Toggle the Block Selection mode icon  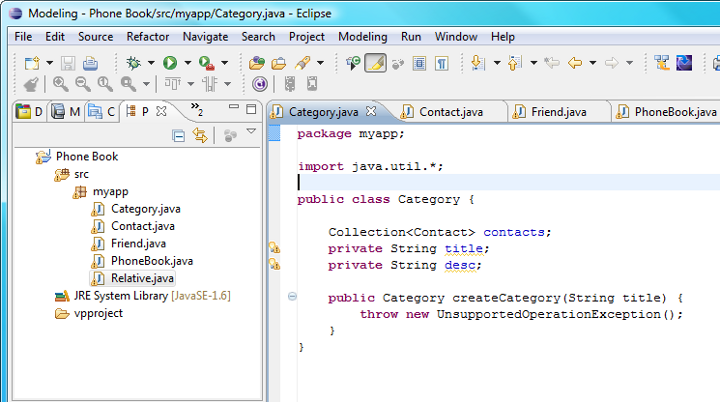pos(419,63)
